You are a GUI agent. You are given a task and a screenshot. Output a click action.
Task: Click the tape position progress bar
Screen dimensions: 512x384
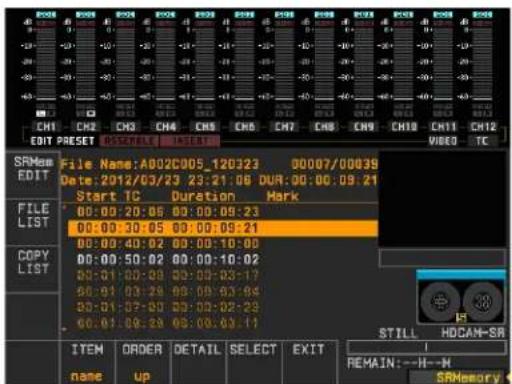point(426,347)
